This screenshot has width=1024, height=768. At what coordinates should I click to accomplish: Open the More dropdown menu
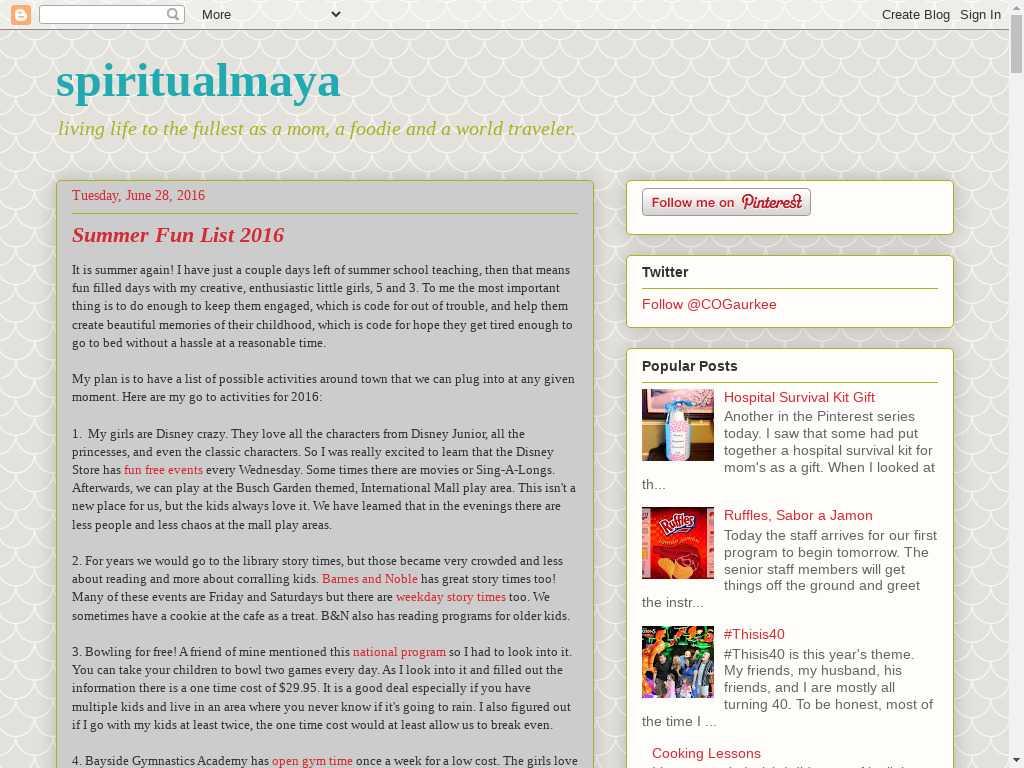click(x=270, y=14)
